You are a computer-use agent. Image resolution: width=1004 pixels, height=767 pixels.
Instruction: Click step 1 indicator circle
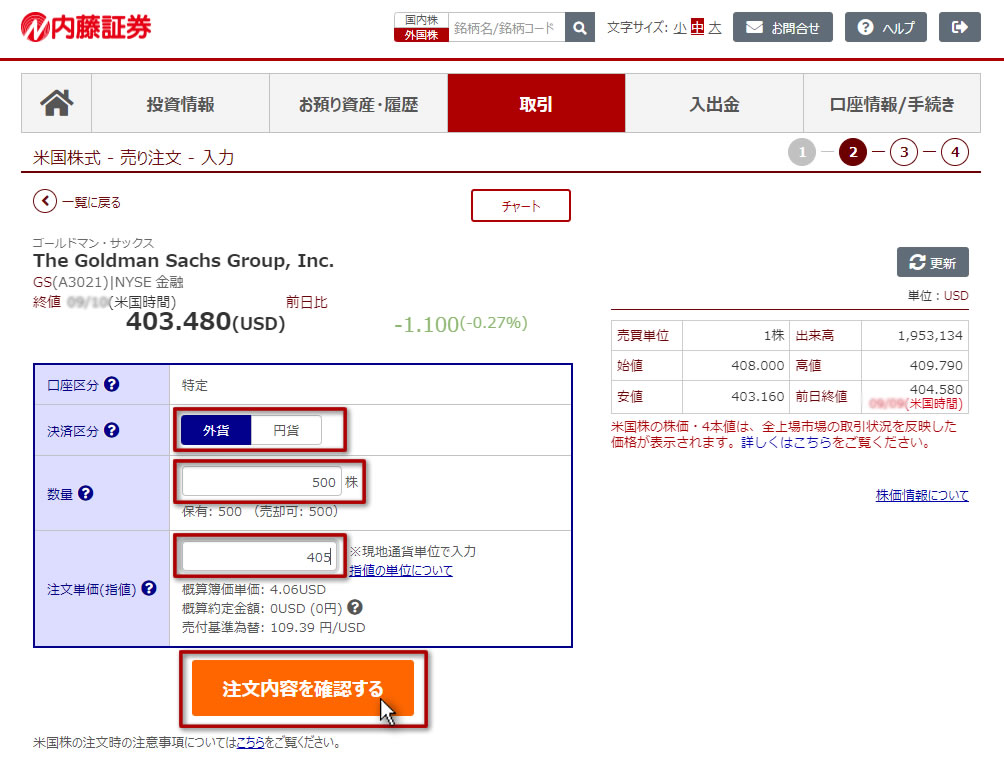click(x=802, y=152)
